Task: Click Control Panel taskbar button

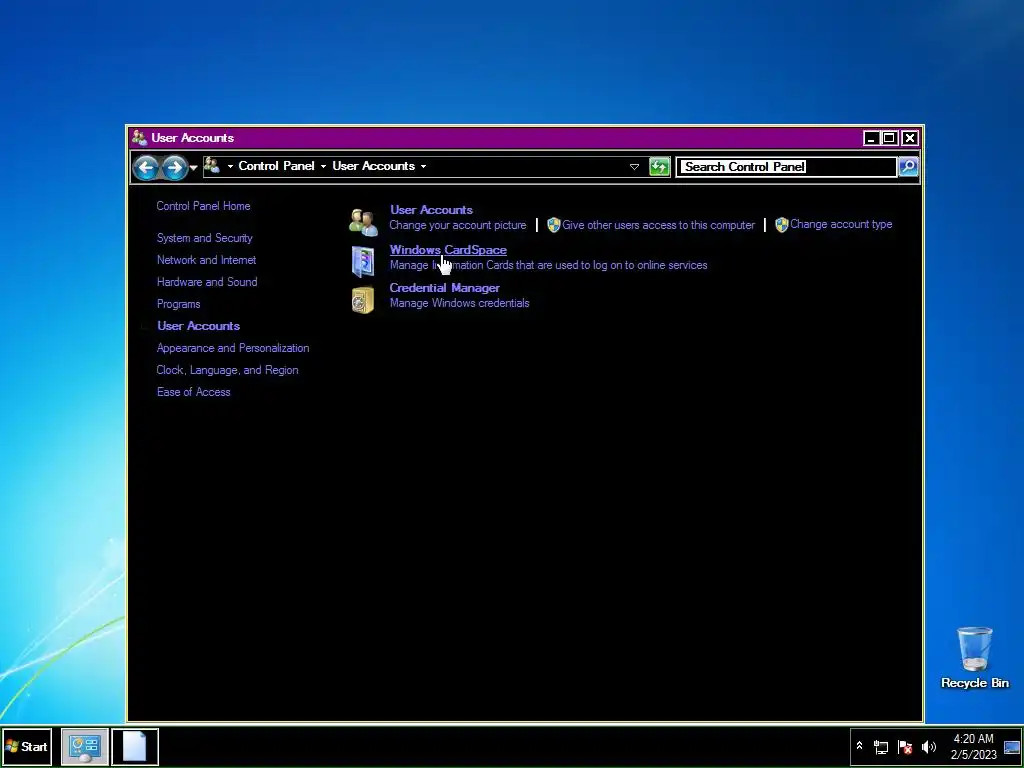Action: [x=84, y=747]
